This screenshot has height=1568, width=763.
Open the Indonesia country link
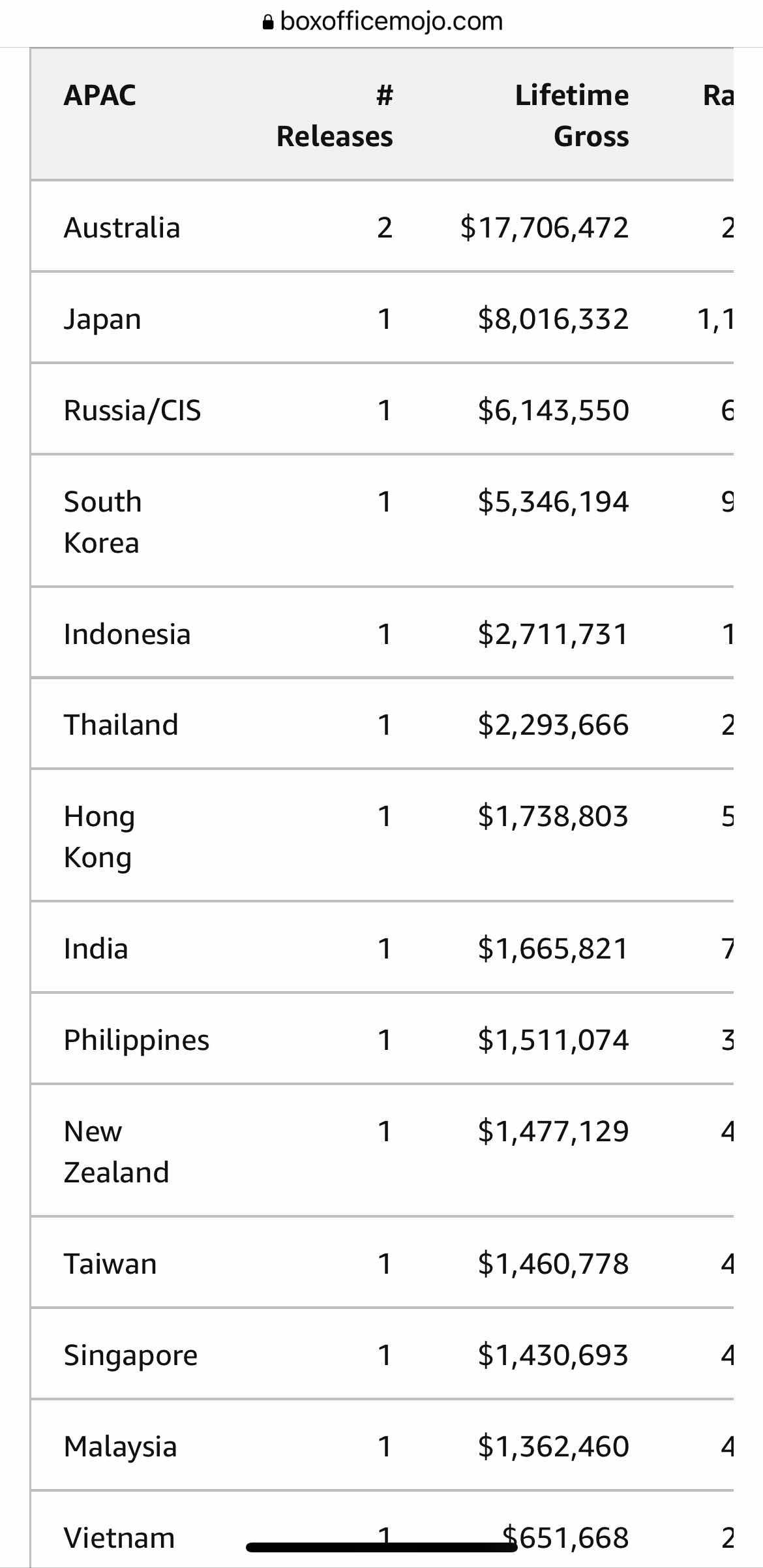pyautogui.click(x=127, y=634)
